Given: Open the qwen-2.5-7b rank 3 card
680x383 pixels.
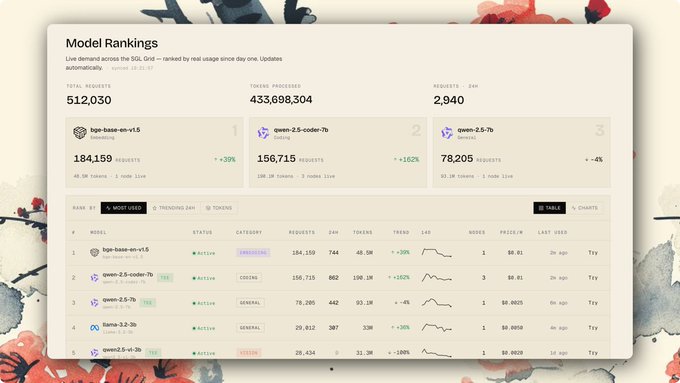Looking at the screenshot, I should click(521, 152).
